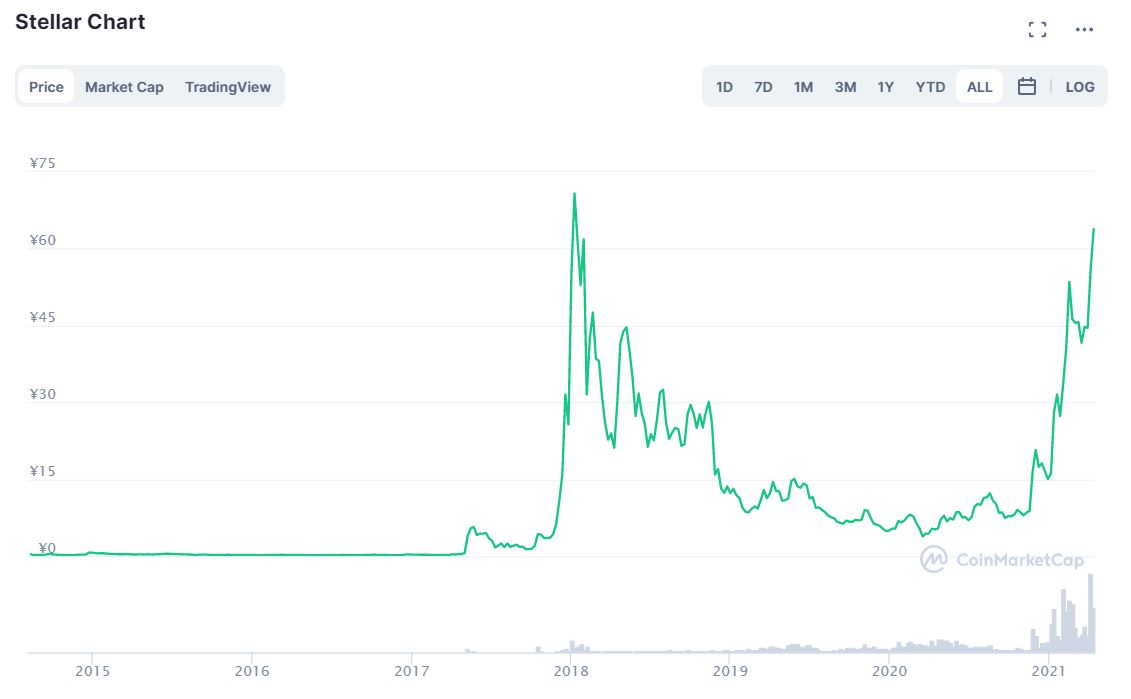This screenshot has width=1131, height=699.
Task: Select the 1Y time range
Action: [886, 87]
